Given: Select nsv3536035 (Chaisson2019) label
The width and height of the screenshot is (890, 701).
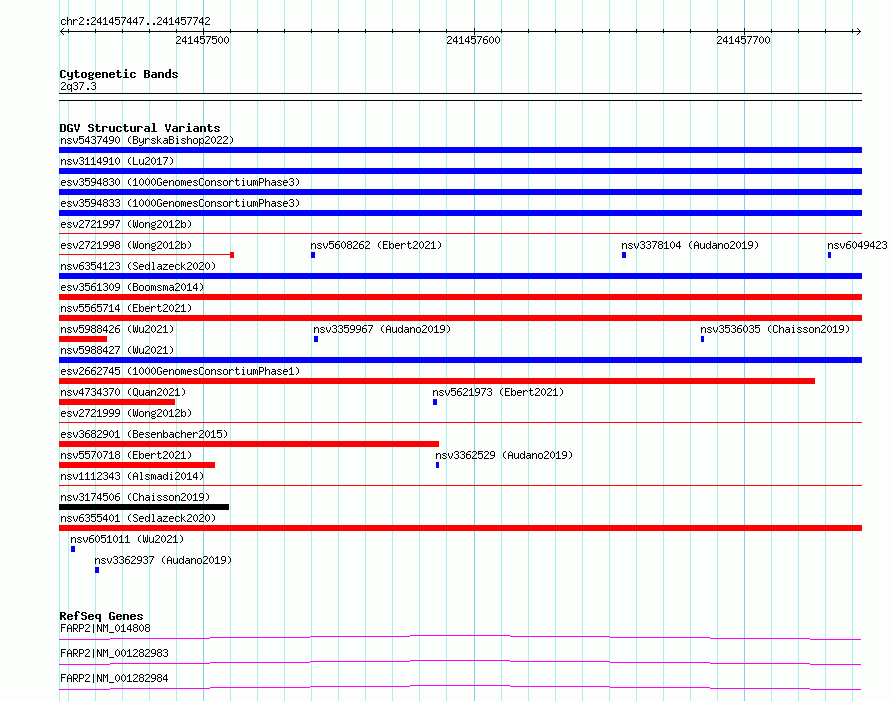Looking at the screenshot, I should (775, 329).
